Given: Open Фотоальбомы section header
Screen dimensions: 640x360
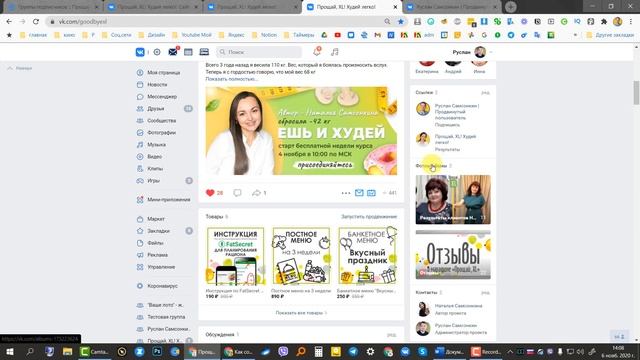Looking at the screenshot, I should (431, 166).
